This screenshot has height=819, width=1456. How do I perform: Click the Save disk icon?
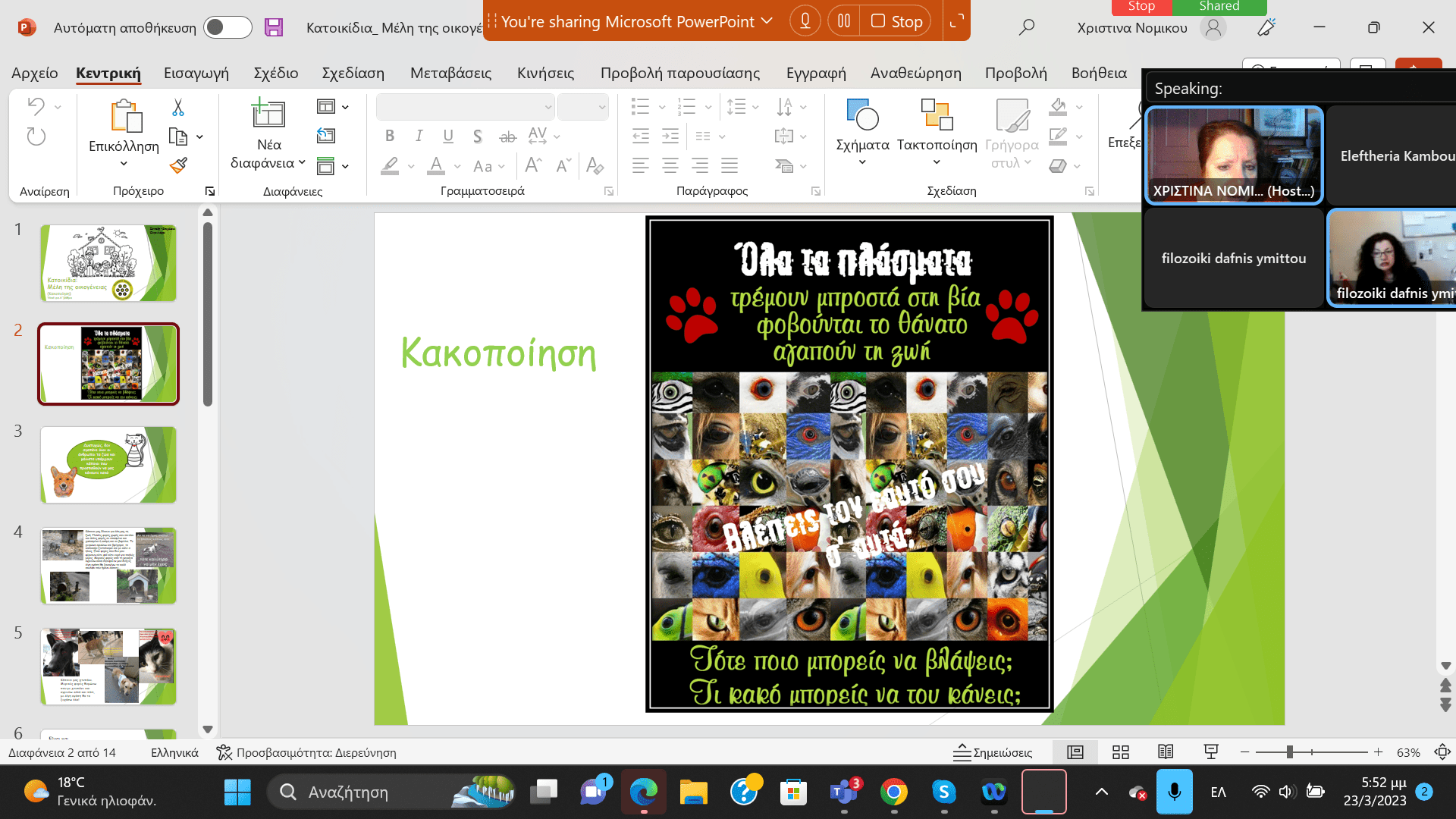click(x=274, y=27)
